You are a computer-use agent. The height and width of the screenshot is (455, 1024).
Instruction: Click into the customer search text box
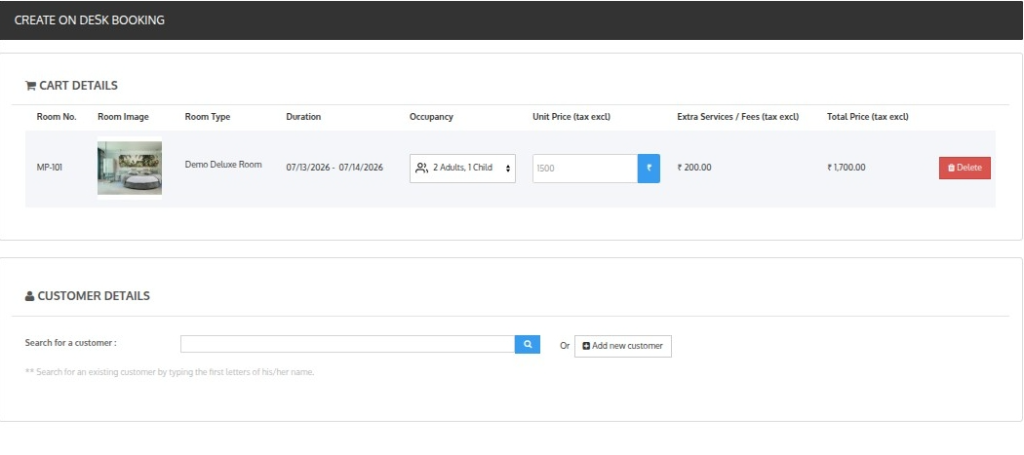347,344
